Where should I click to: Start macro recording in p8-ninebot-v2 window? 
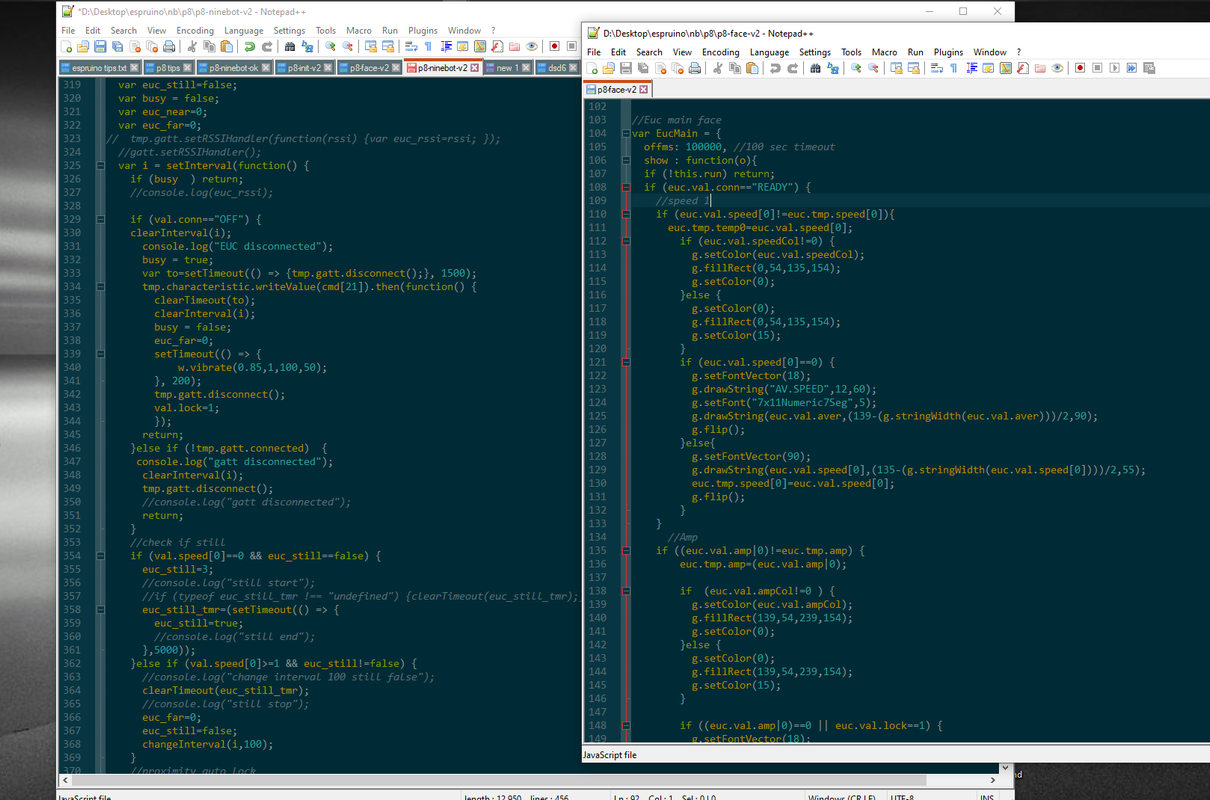pyautogui.click(x=554, y=46)
